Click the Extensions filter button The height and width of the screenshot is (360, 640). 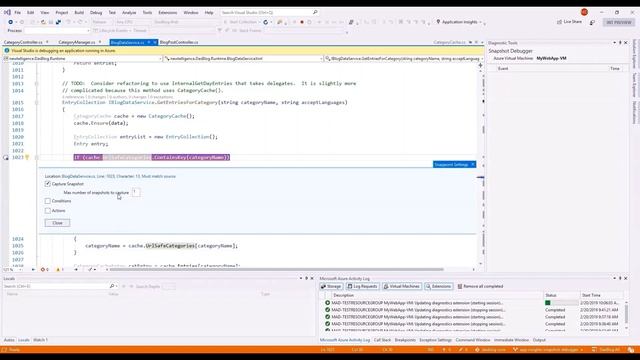(x=439, y=287)
